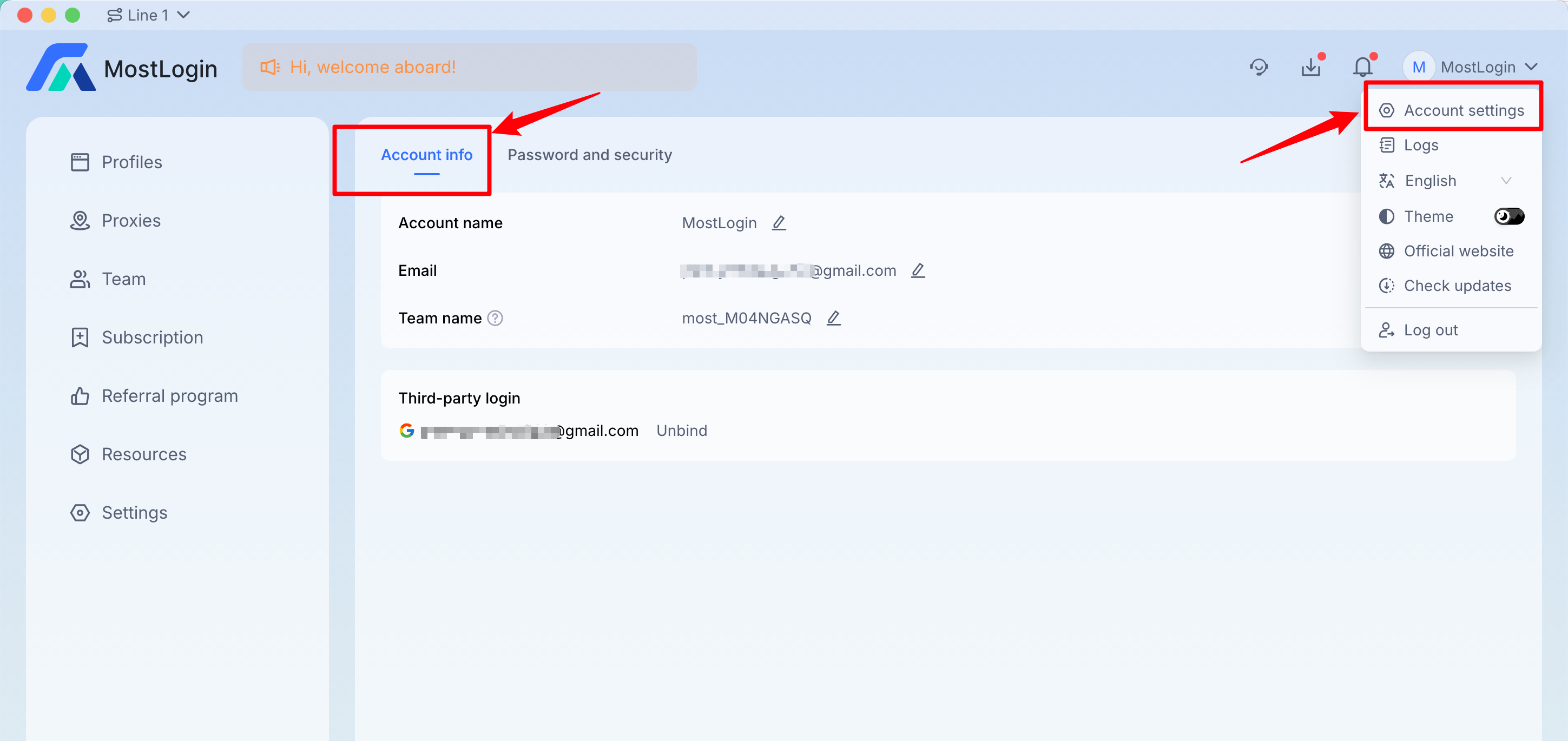
Task: Click the Resources cube icon
Action: click(x=80, y=454)
